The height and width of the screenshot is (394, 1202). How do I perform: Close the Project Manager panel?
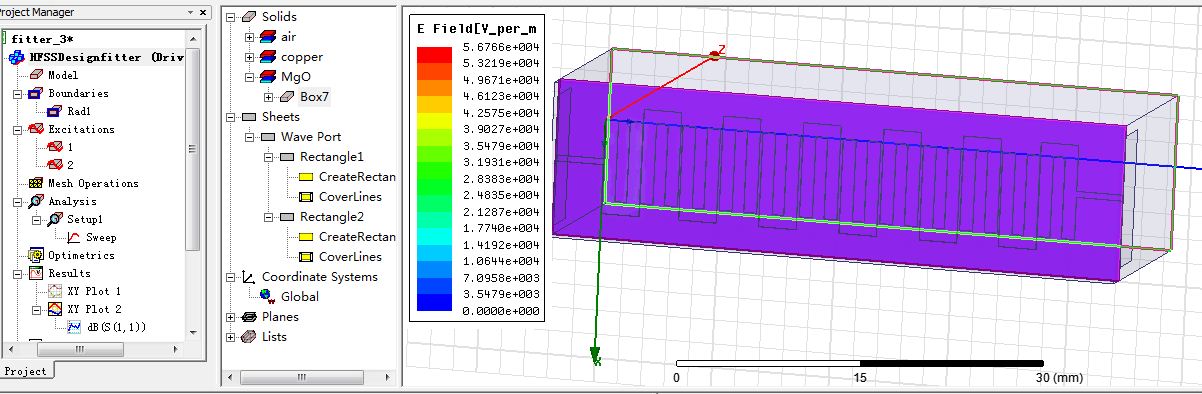coord(203,12)
